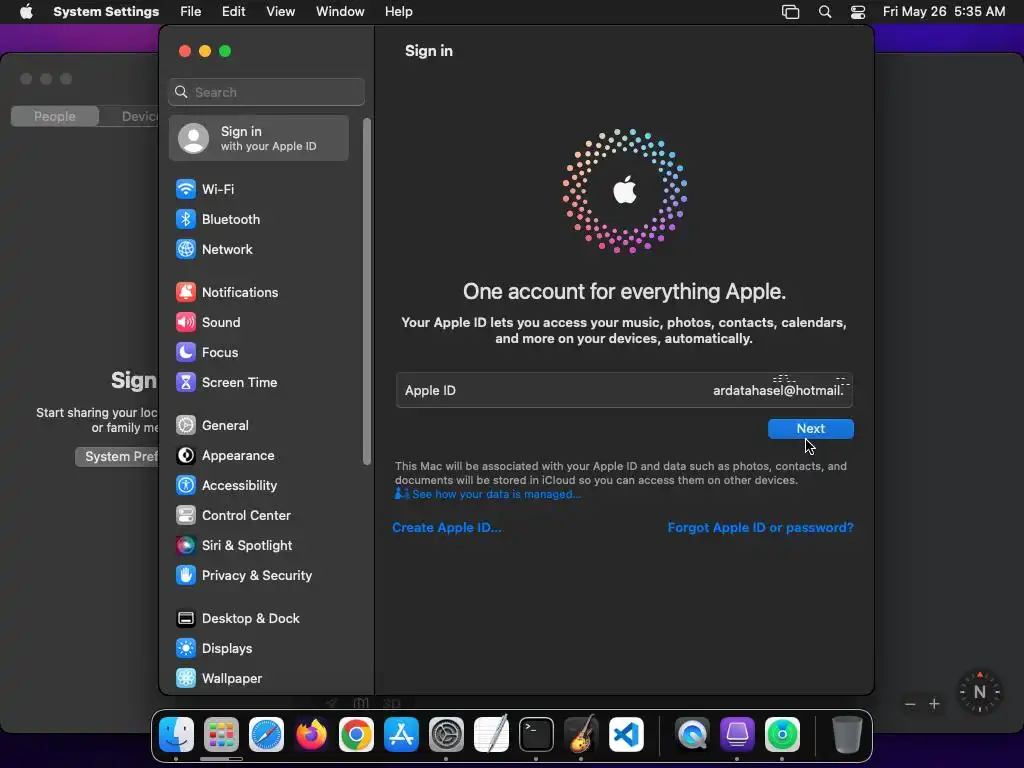Open the Apple menu
Screen dimensions: 1024x768
[x=26, y=12]
